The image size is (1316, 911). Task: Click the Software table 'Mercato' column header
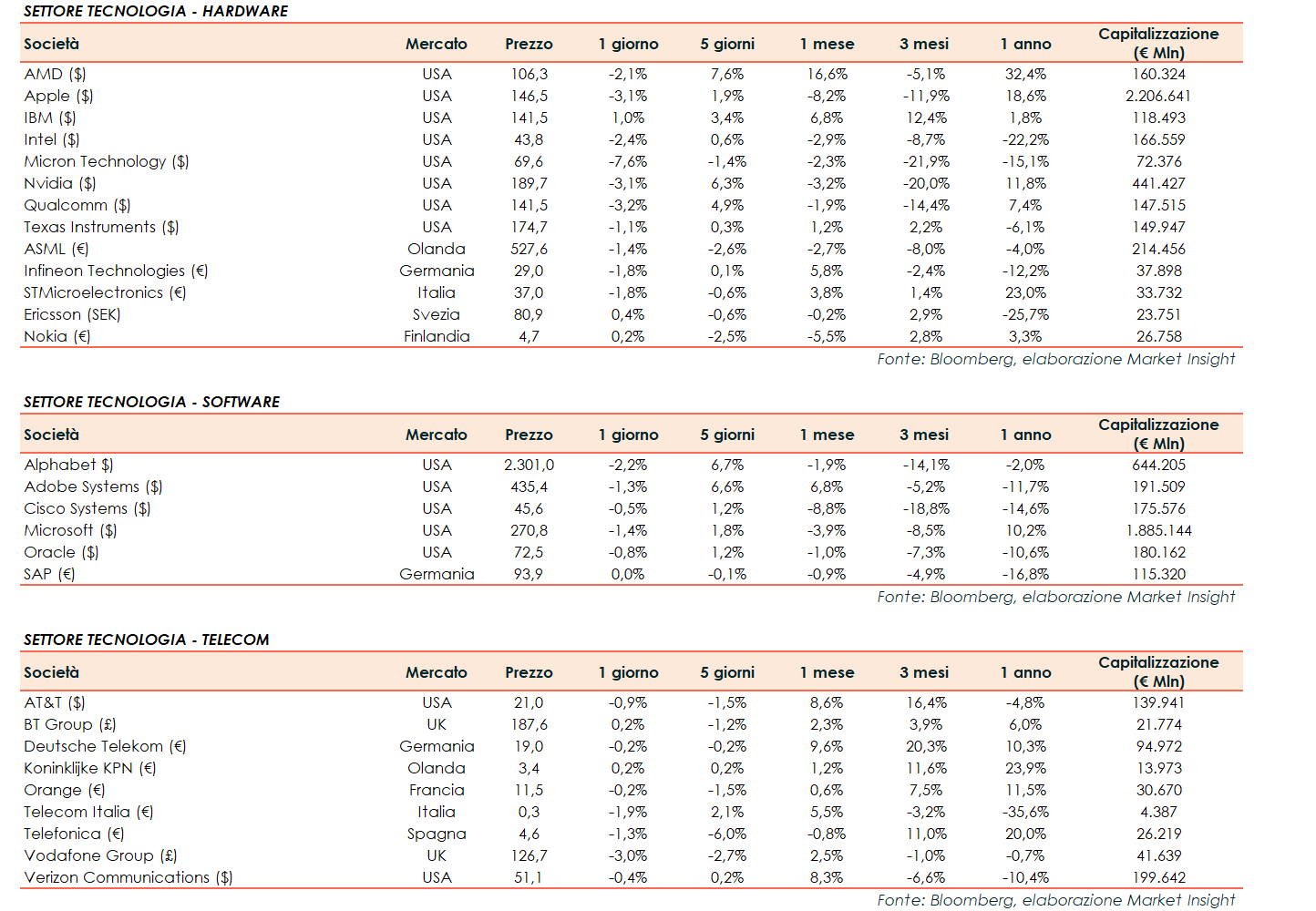coord(436,435)
